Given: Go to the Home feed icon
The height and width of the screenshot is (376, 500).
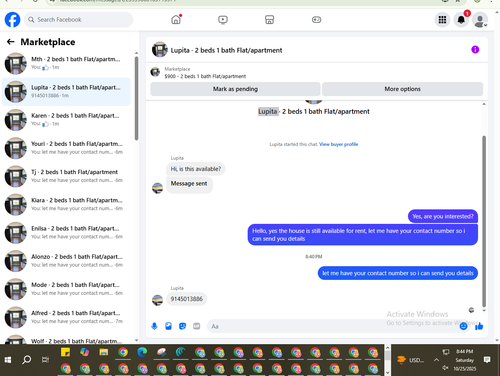Looking at the screenshot, I should [x=176, y=20].
